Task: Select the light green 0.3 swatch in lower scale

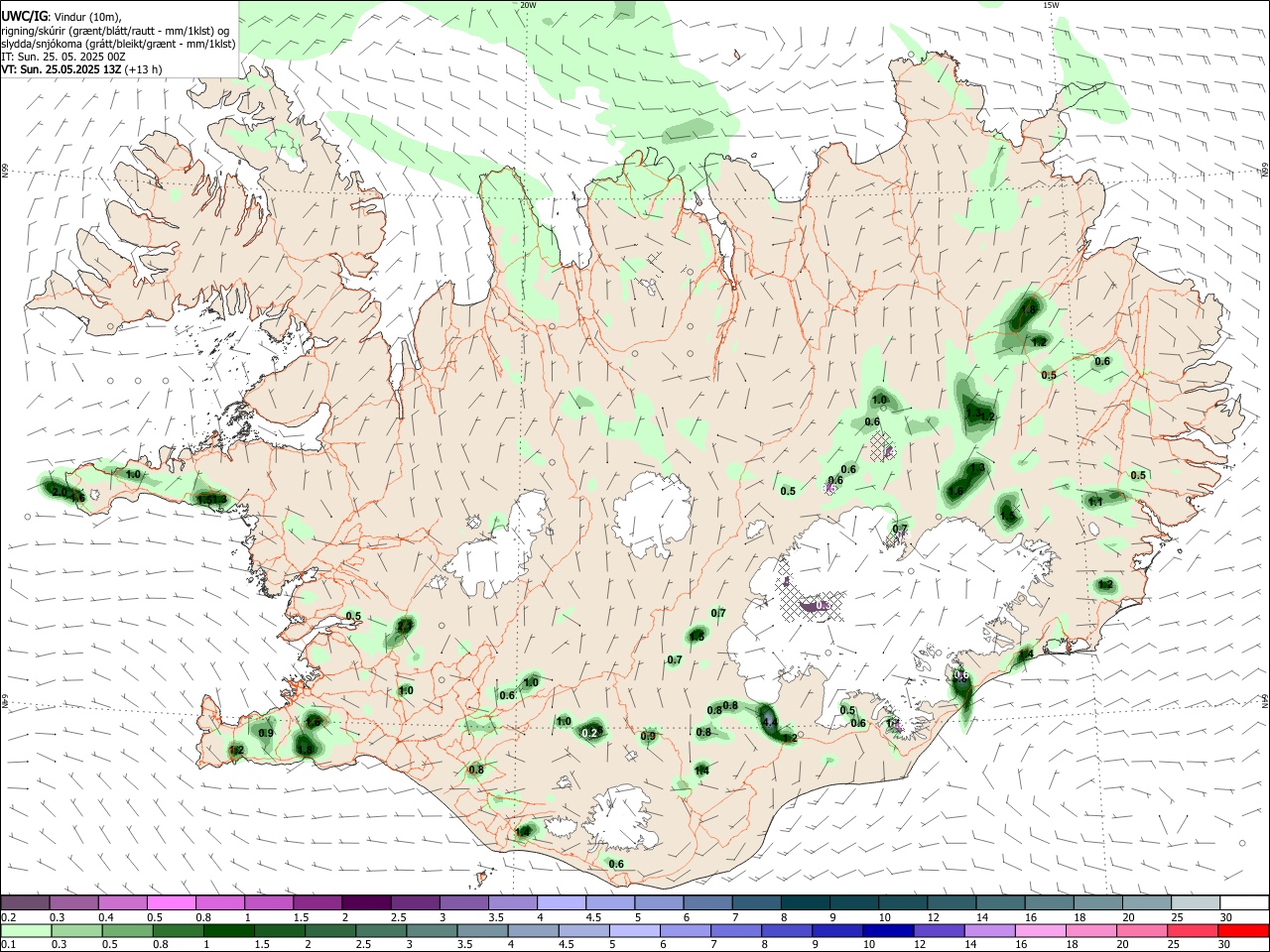Action: 77,930
